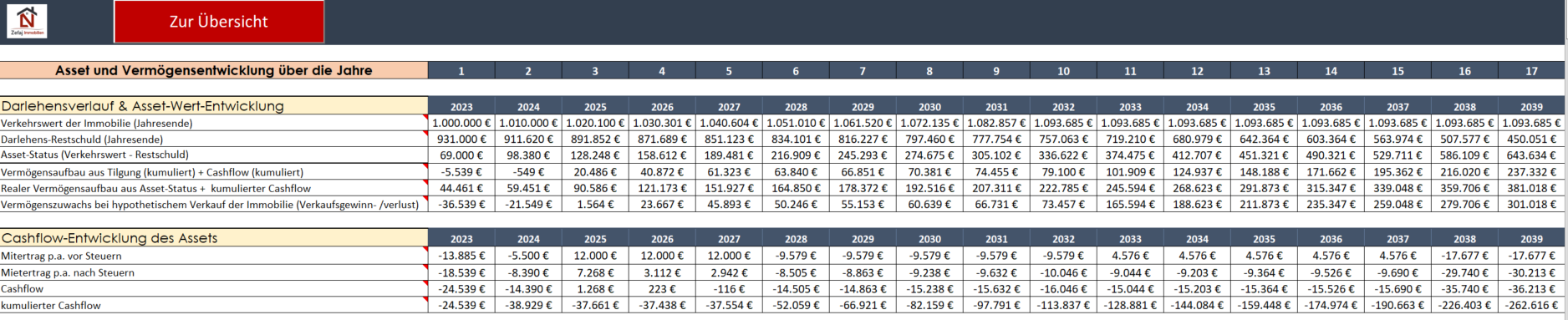Select the Darlehensverlauf & Asset-Wert-Entwicklung section header
Screen dimensions: 1568x320
tap(214, 106)
